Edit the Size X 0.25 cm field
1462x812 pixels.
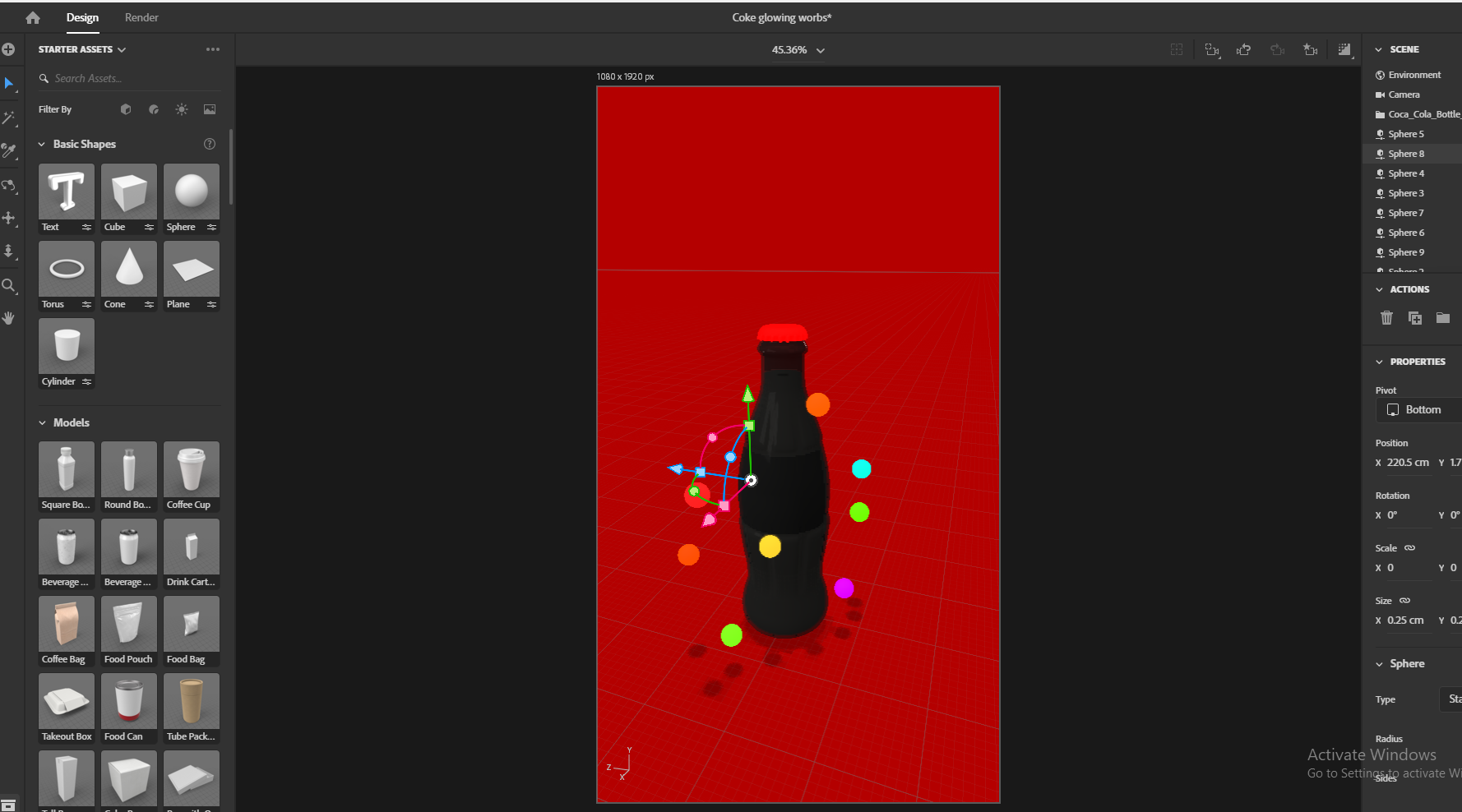1408,621
